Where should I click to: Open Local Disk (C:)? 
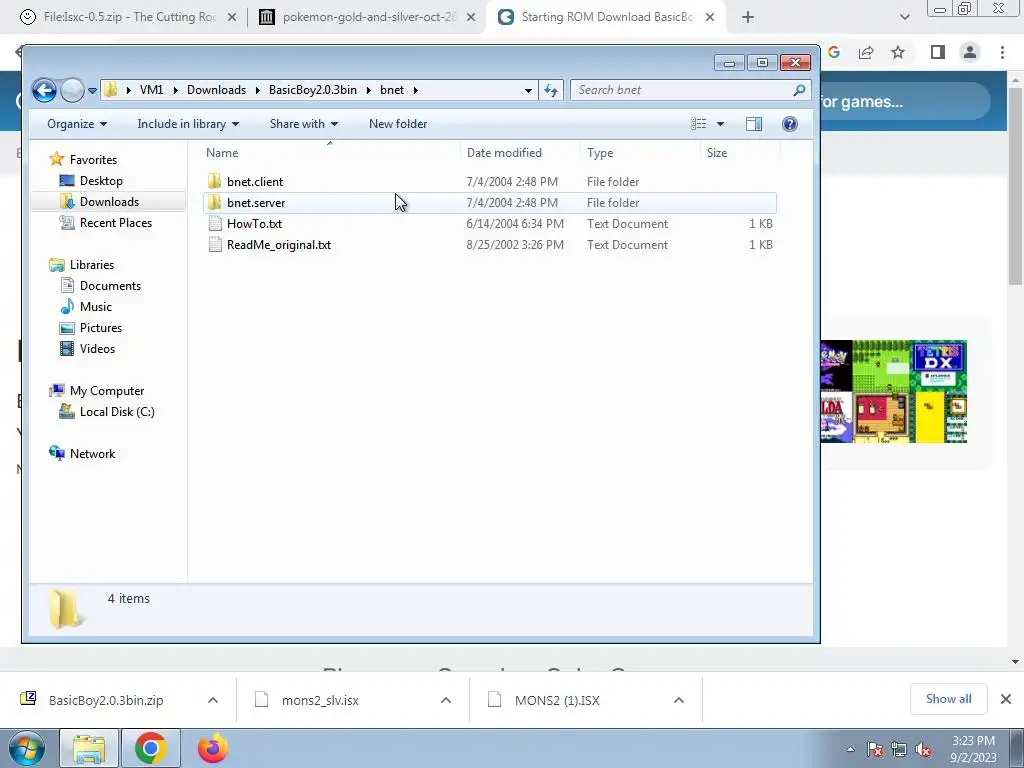click(x=117, y=411)
